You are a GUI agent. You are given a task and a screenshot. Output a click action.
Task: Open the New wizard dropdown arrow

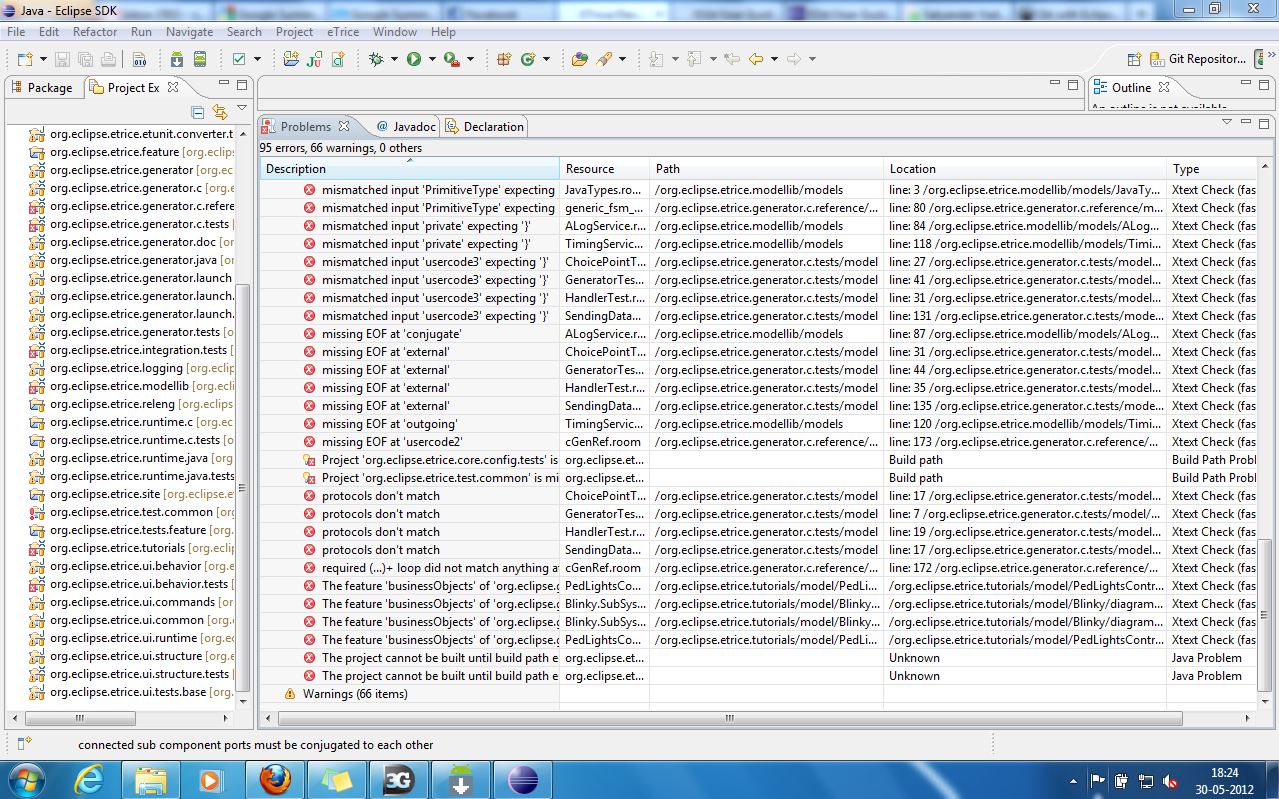pos(41,59)
